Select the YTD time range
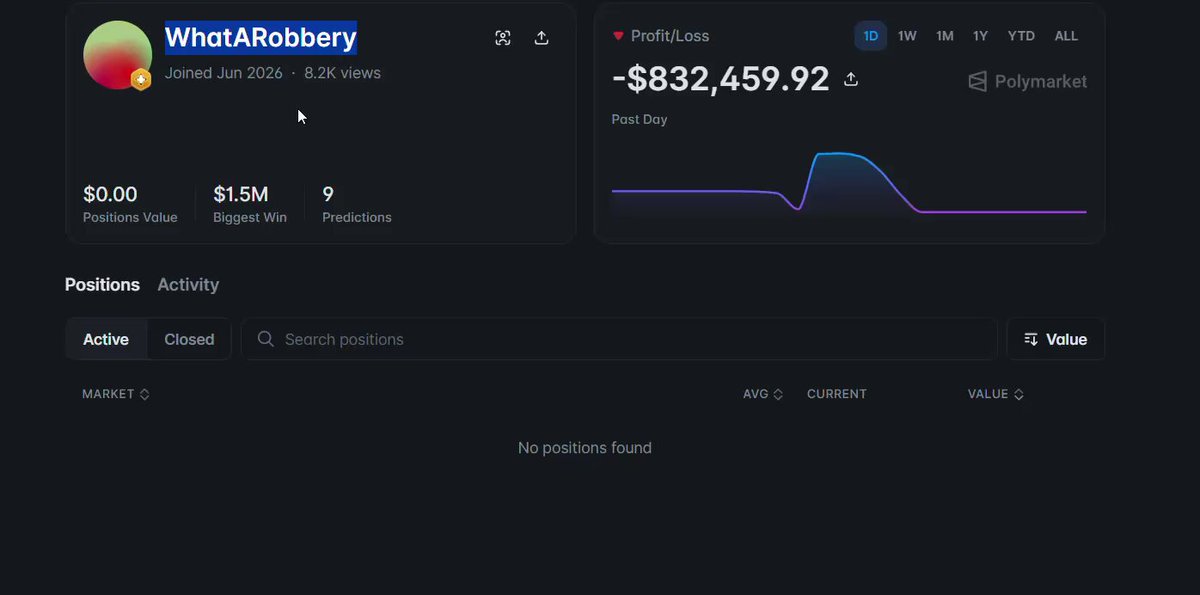The height and width of the screenshot is (595, 1200). [x=1021, y=36]
